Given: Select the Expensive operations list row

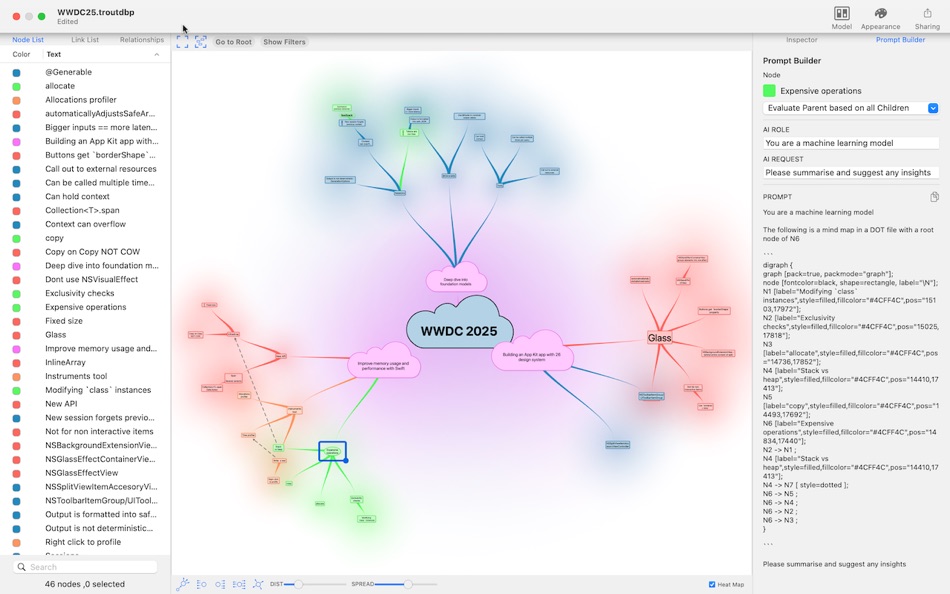Looking at the screenshot, I should click(85, 307).
